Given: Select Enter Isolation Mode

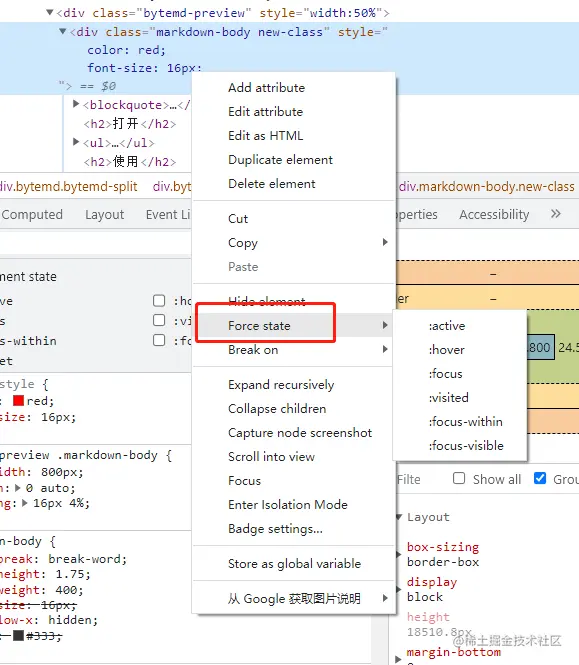Looking at the screenshot, I should pyautogui.click(x=294, y=505).
